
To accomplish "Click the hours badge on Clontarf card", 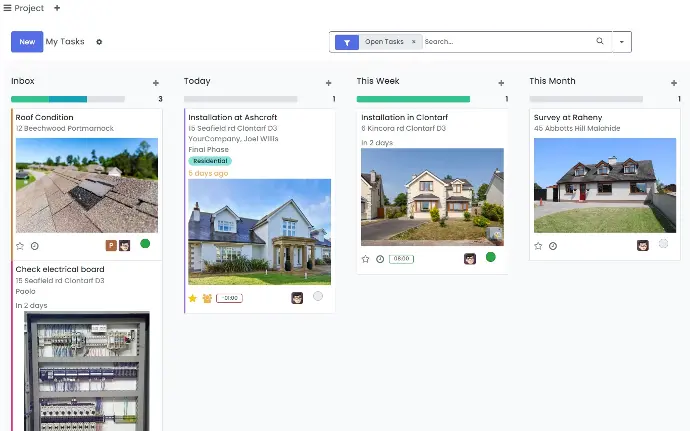I will pos(401,259).
